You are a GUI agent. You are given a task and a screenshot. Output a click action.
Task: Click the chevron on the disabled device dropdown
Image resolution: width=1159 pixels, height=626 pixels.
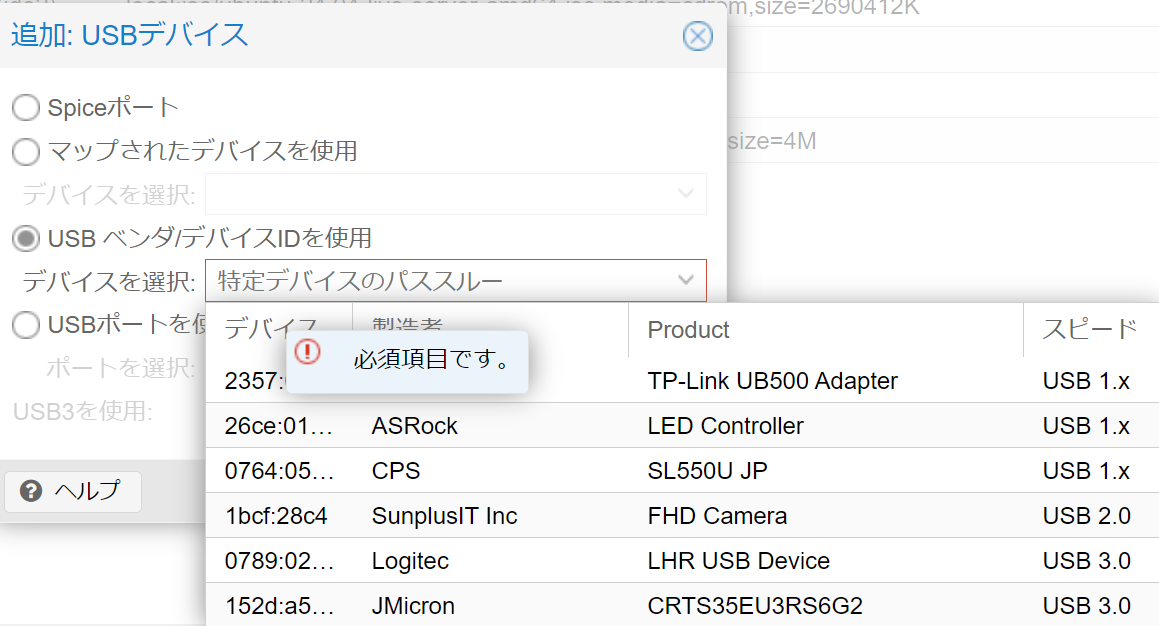(687, 193)
